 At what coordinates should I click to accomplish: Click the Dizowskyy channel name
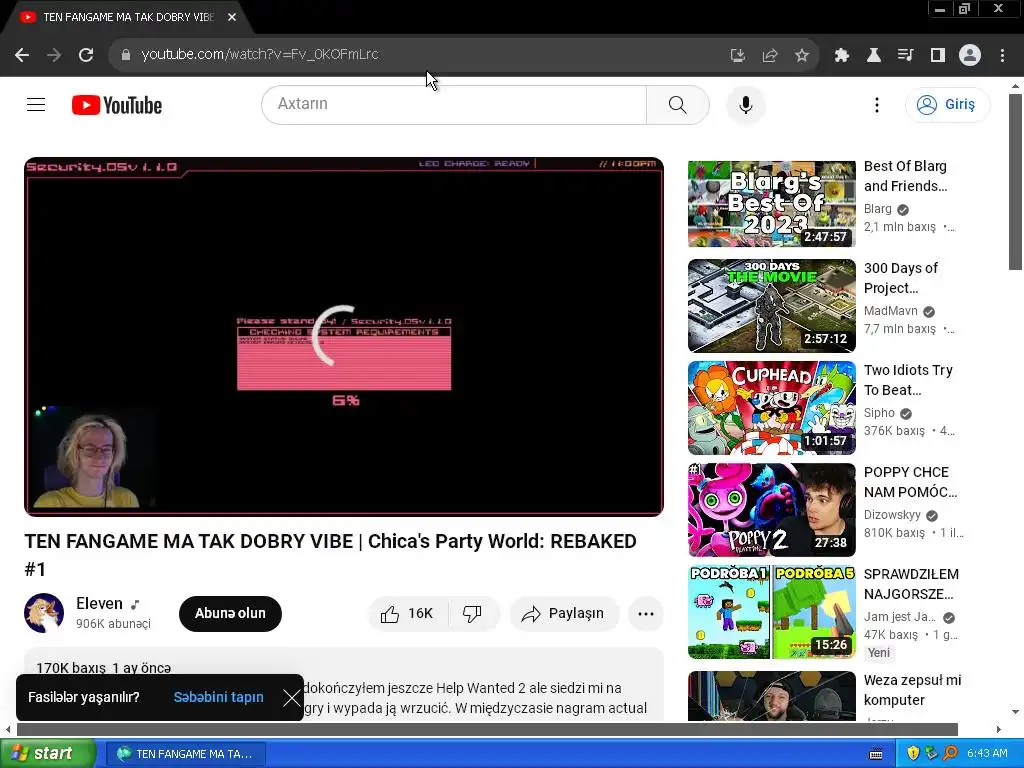coord(892,515)
